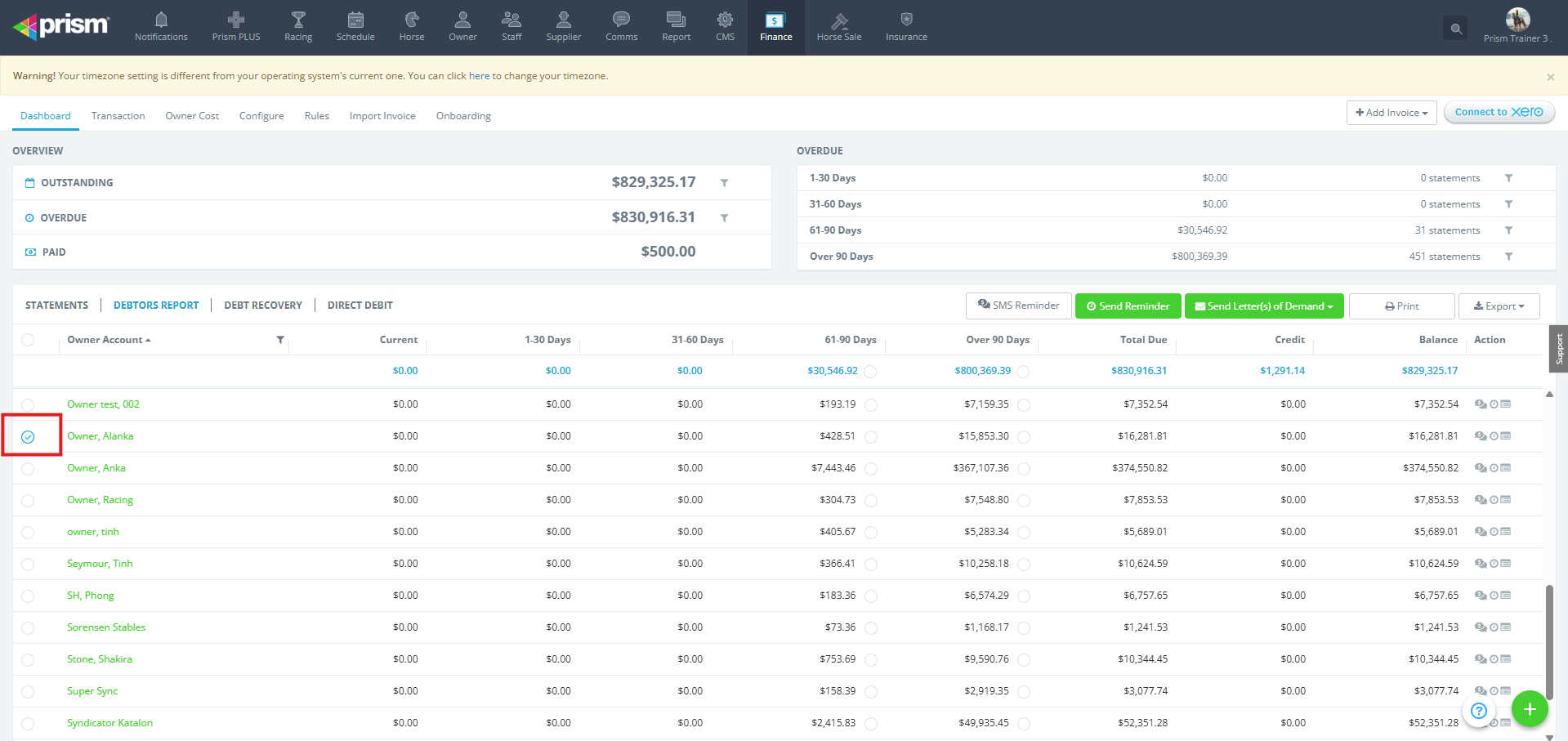The image size is (1568, 741).
Task: Click the search magnifier icon in header
Action: pos(1455,29)
